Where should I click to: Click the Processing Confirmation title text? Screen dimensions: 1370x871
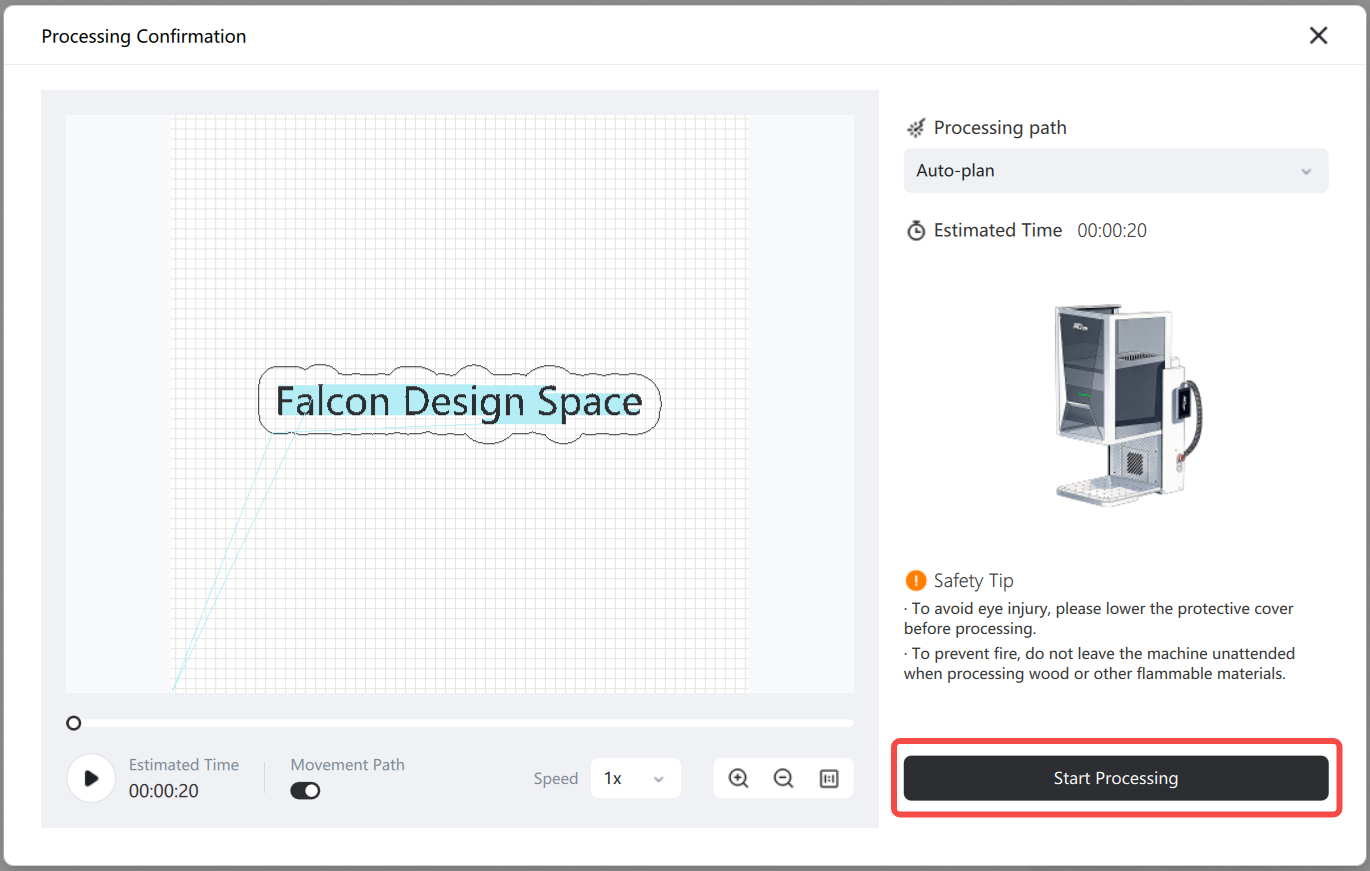[x=144, y=36]
